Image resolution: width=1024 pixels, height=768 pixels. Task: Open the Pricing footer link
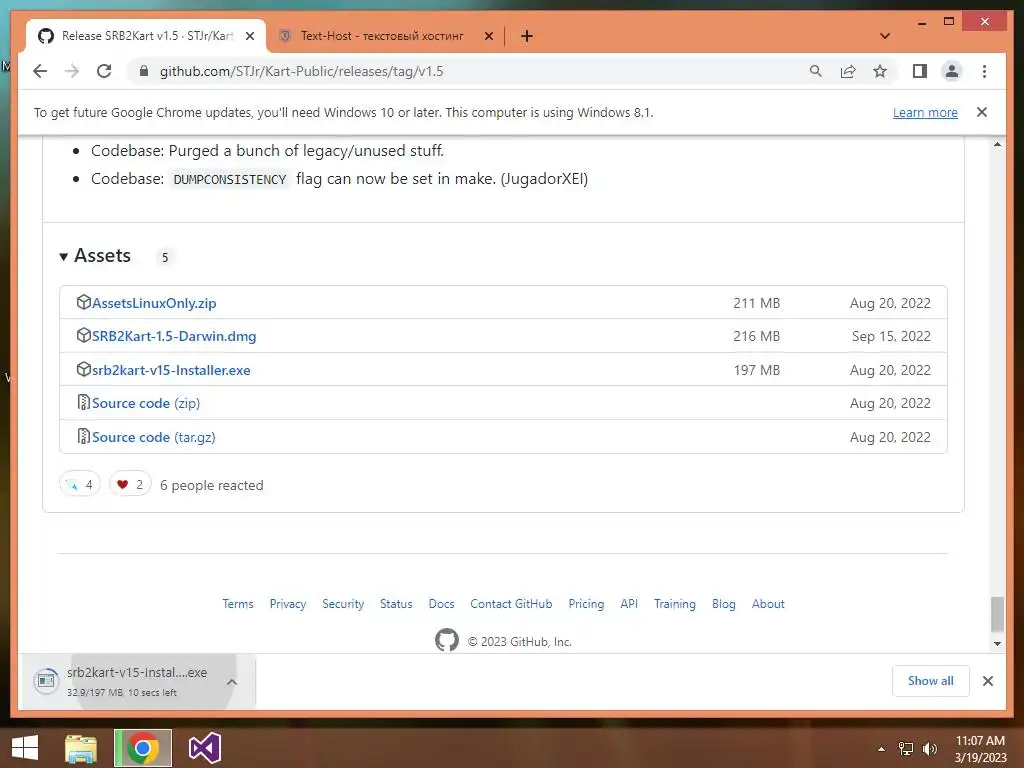coord(586,604)
